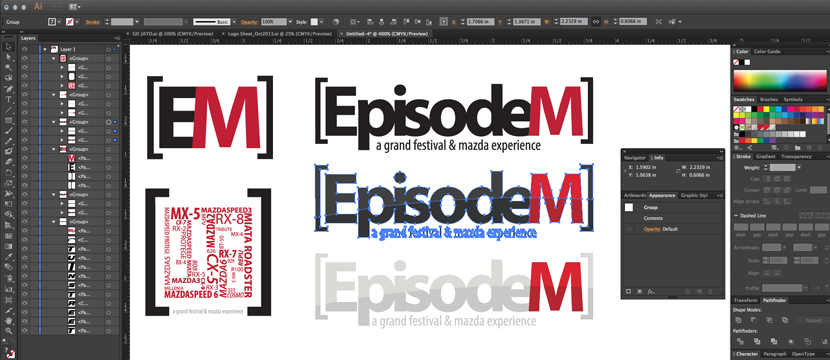Select the Hand tool
The width and height of the screenshot is (830, 360).
pyautogui.click(x=8, y=321)
